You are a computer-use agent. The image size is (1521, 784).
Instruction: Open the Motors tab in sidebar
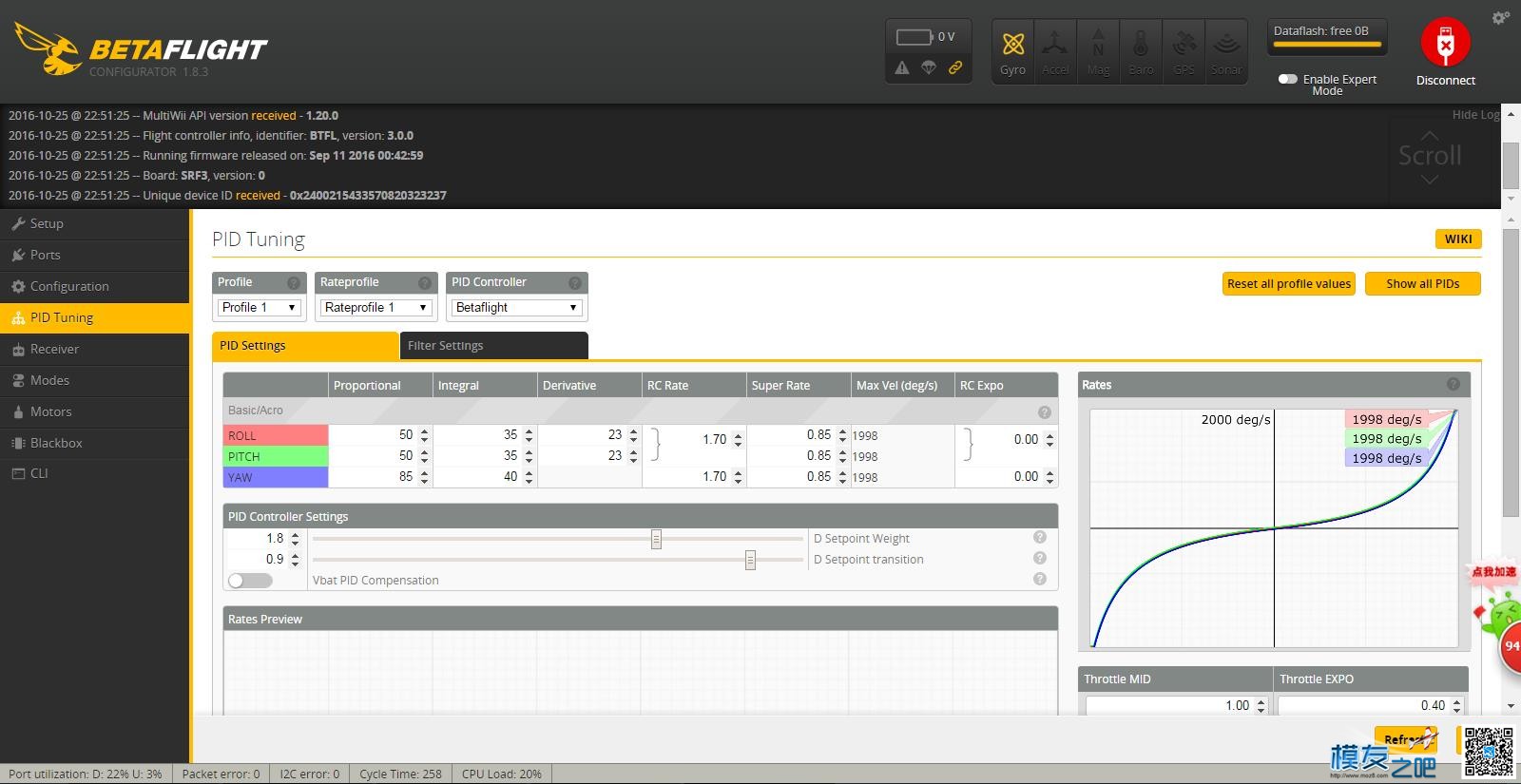(x=95, y=411)
